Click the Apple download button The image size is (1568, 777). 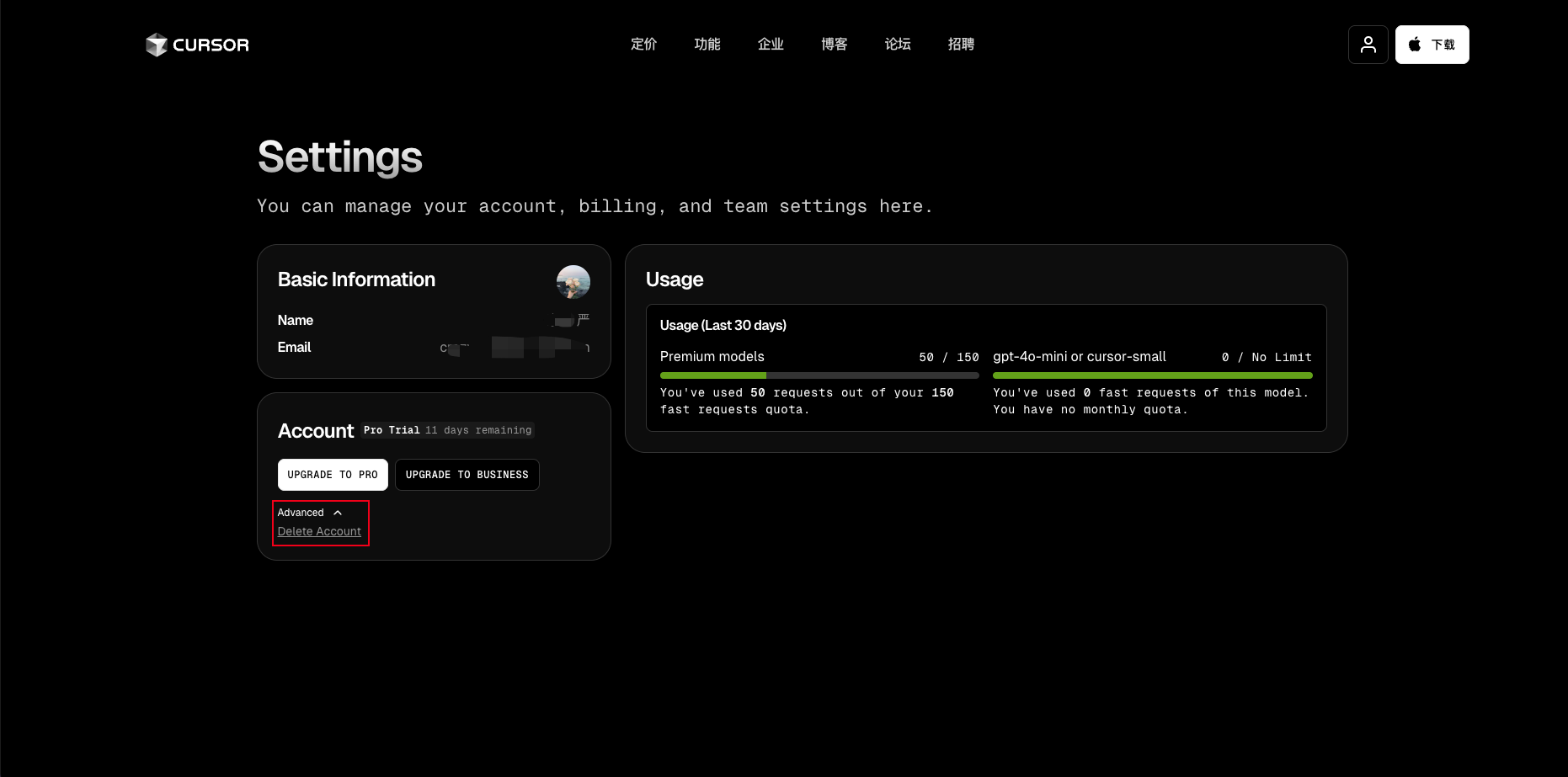point(1432,45)
